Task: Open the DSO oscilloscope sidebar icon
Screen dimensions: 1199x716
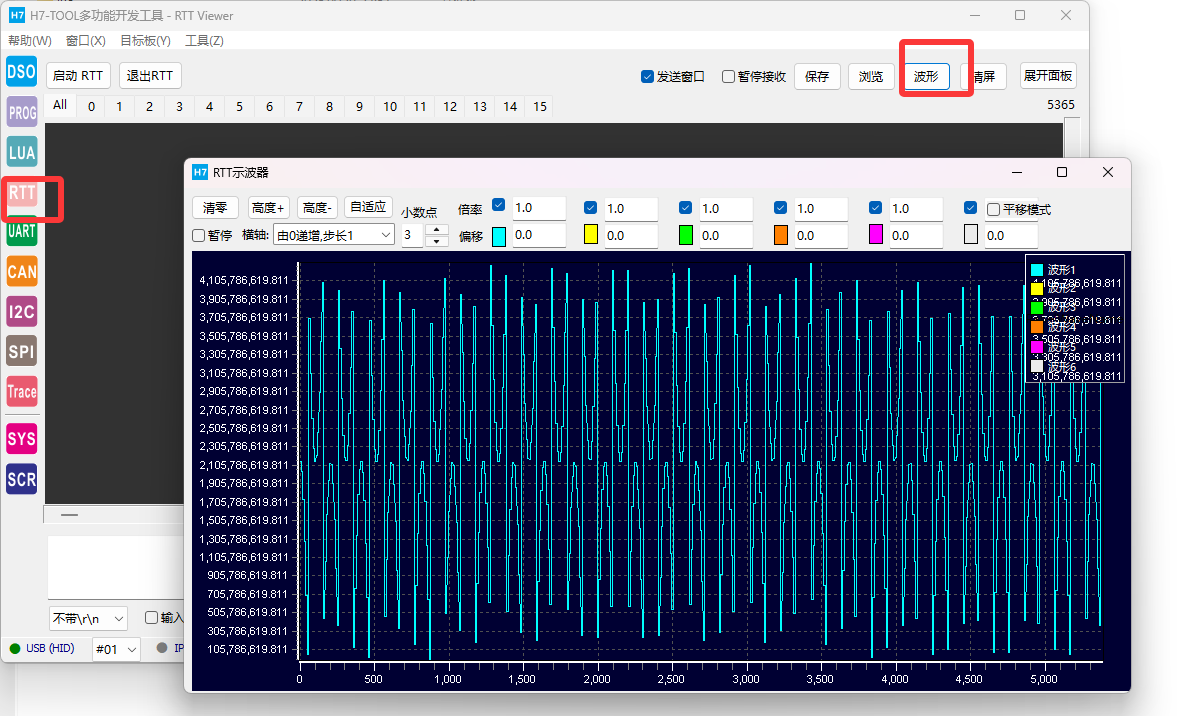Action: pos(21,72)
